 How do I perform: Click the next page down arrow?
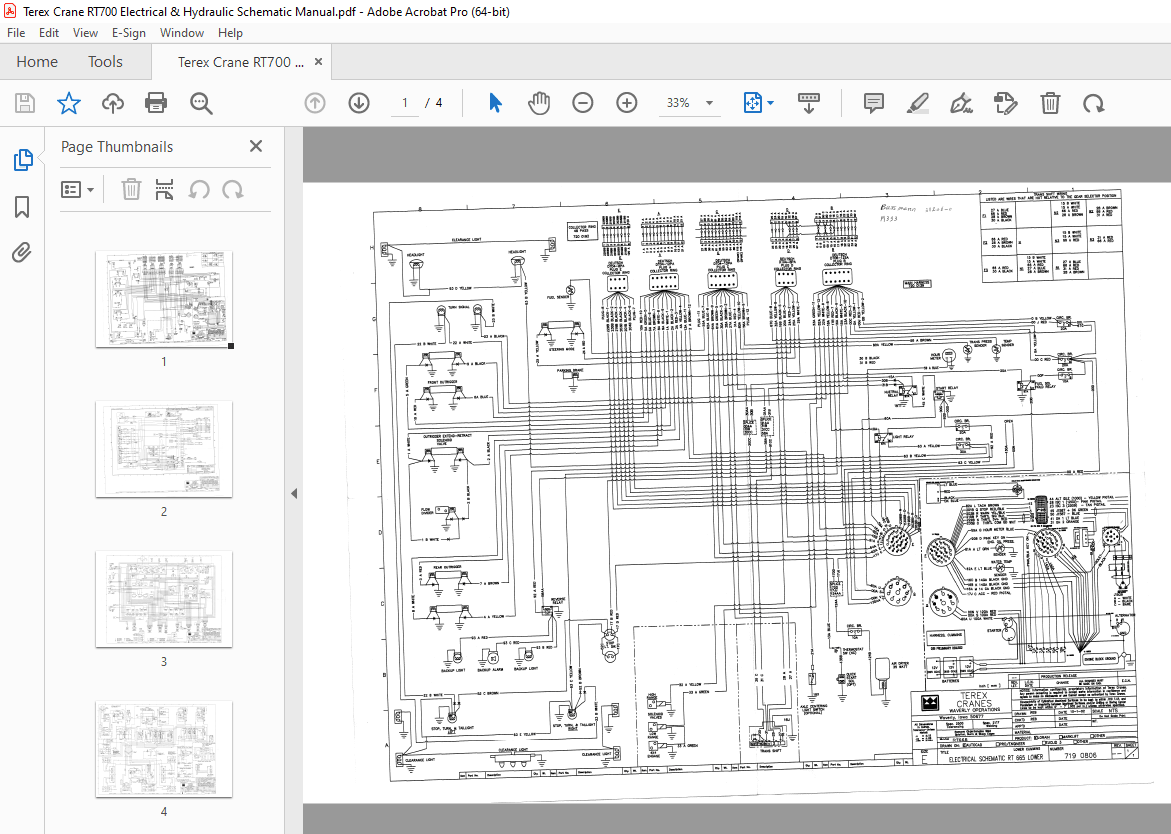[358, 103]
